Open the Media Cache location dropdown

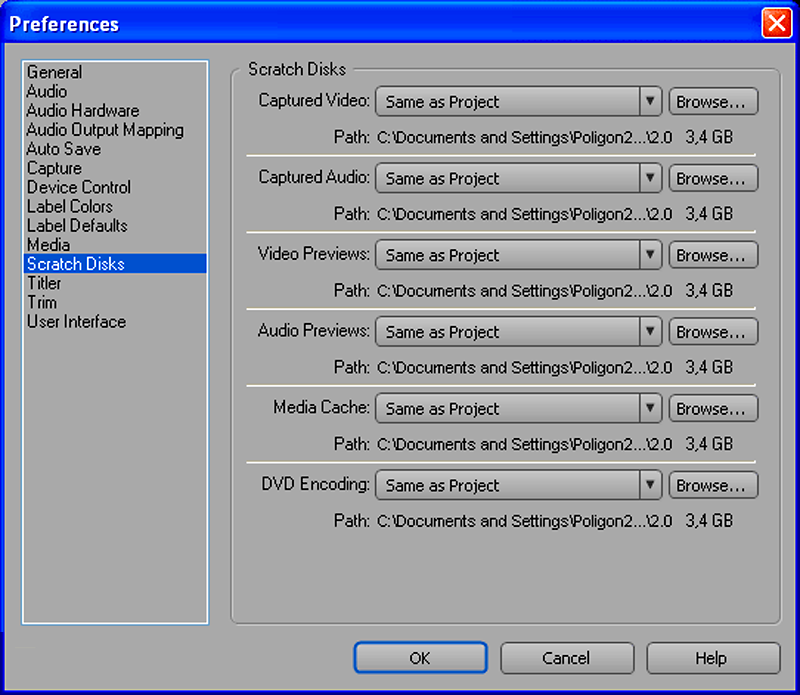coord(518,408)
